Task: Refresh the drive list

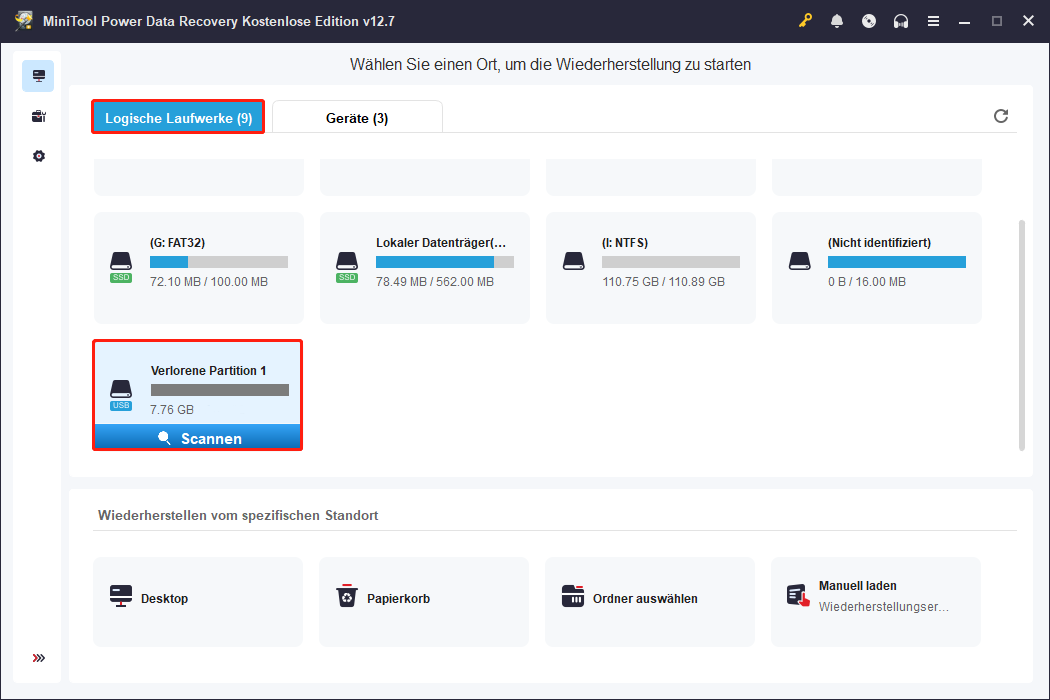Action: tap(1001, 116)
